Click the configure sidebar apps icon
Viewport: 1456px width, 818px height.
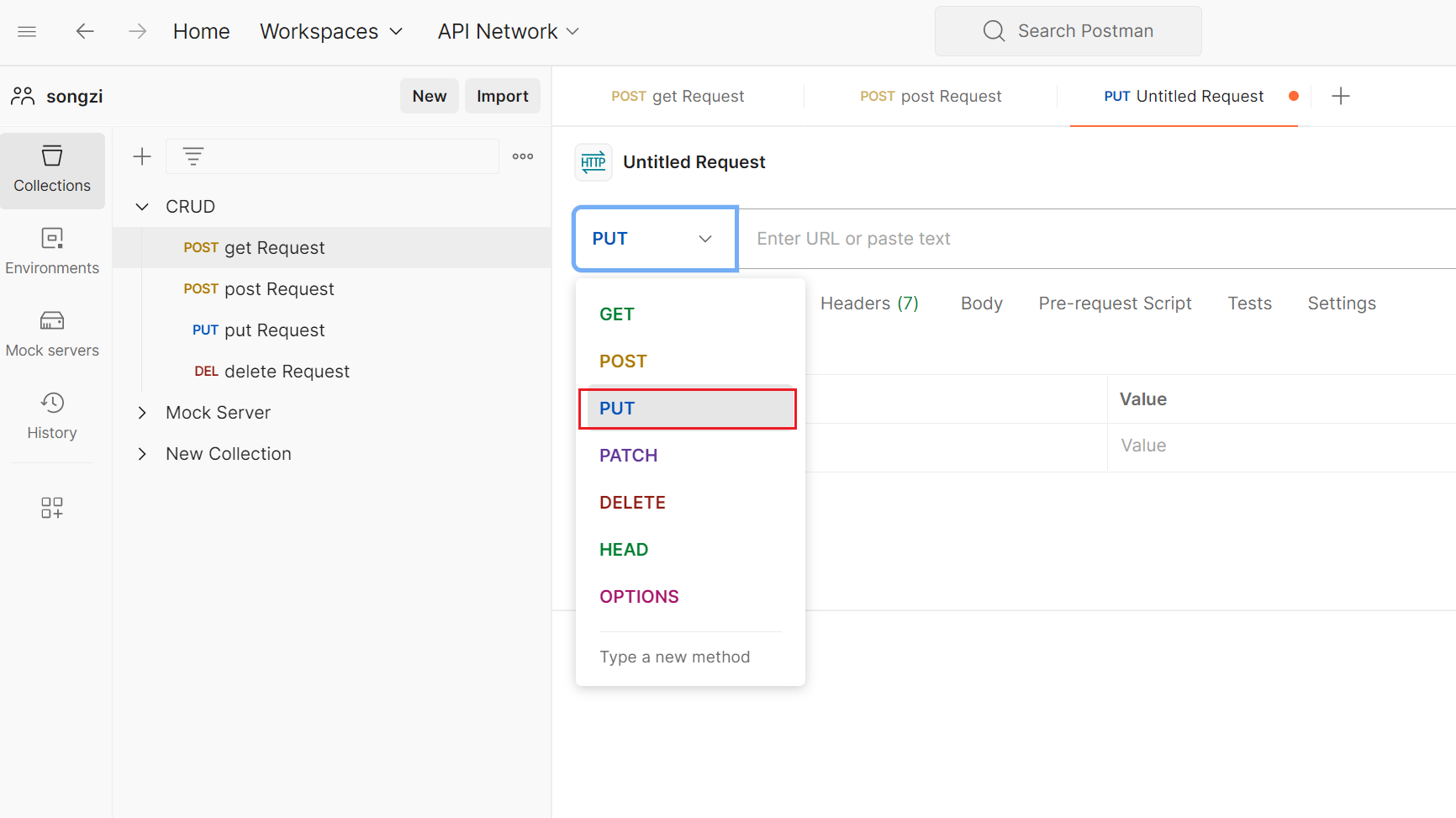(x=52, y=507)
